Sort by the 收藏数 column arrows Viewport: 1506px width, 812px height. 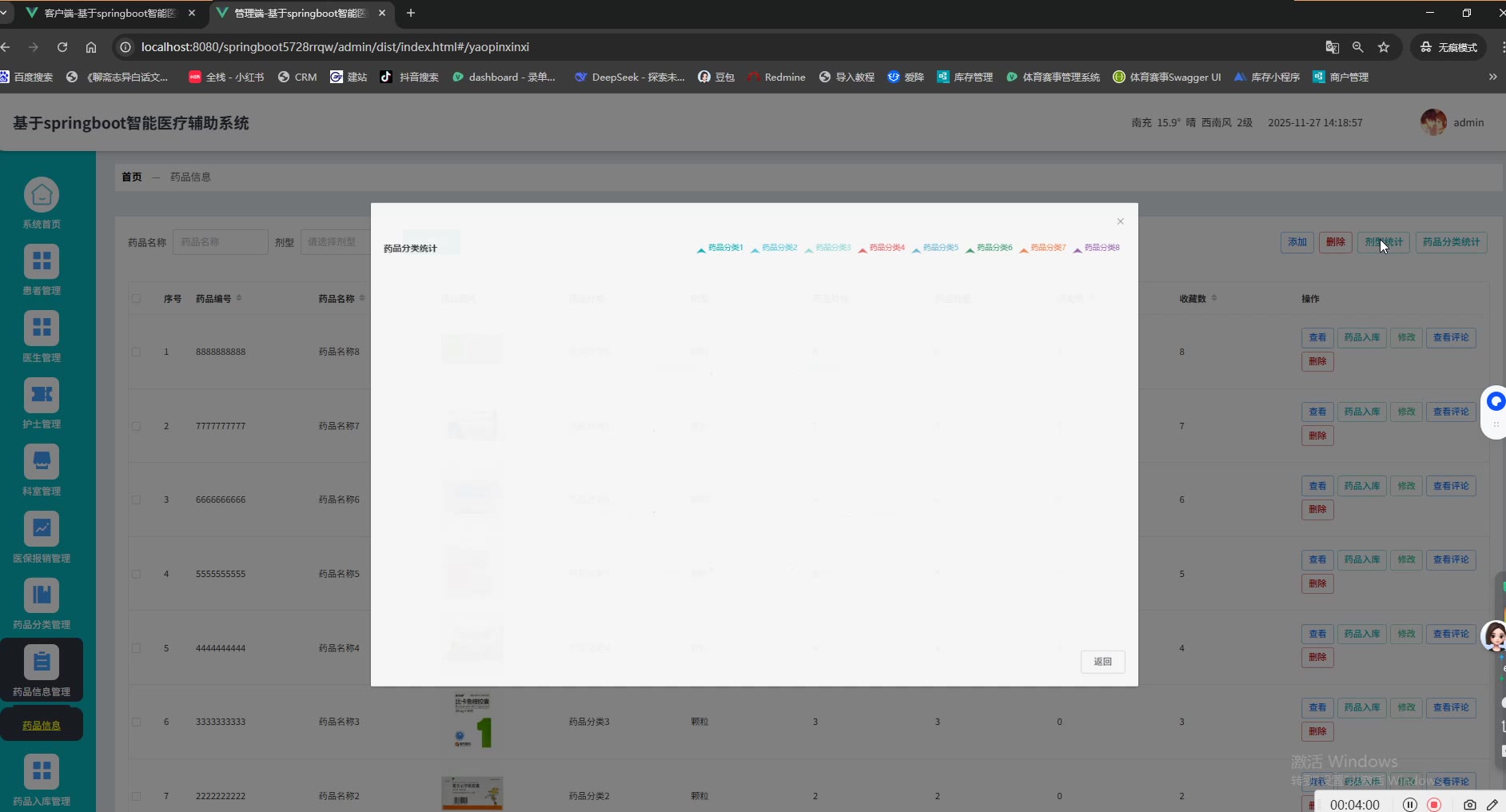pyautogui.click(x=1214, y=298)
